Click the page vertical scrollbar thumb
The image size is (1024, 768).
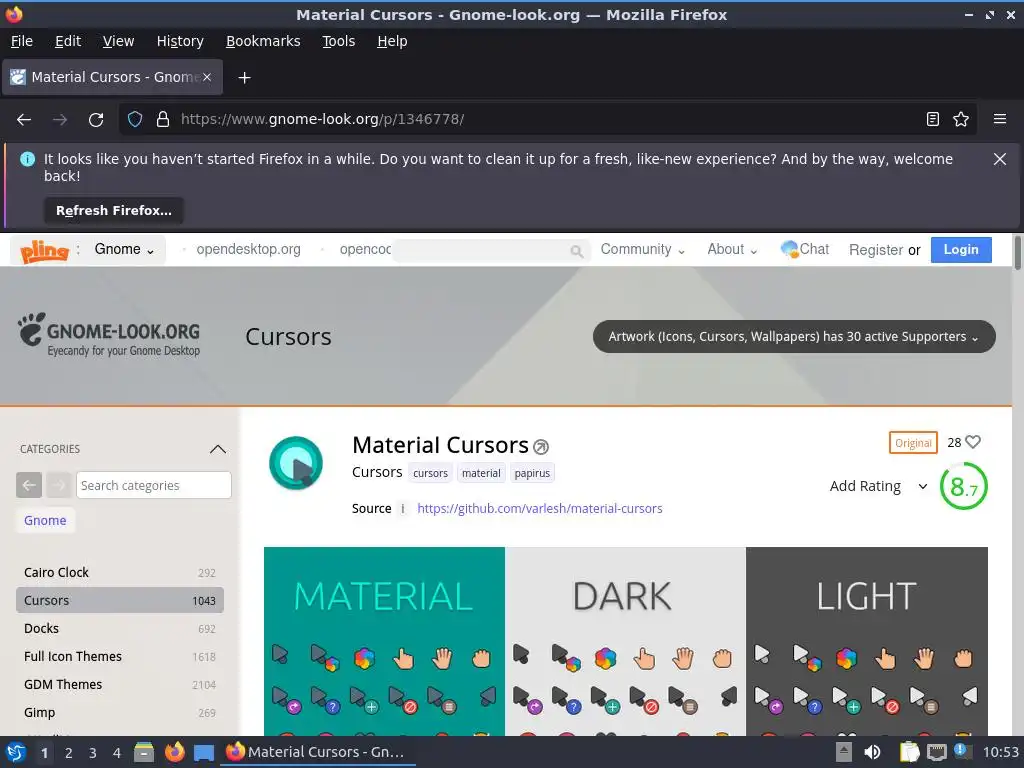tap(1017, 252)
